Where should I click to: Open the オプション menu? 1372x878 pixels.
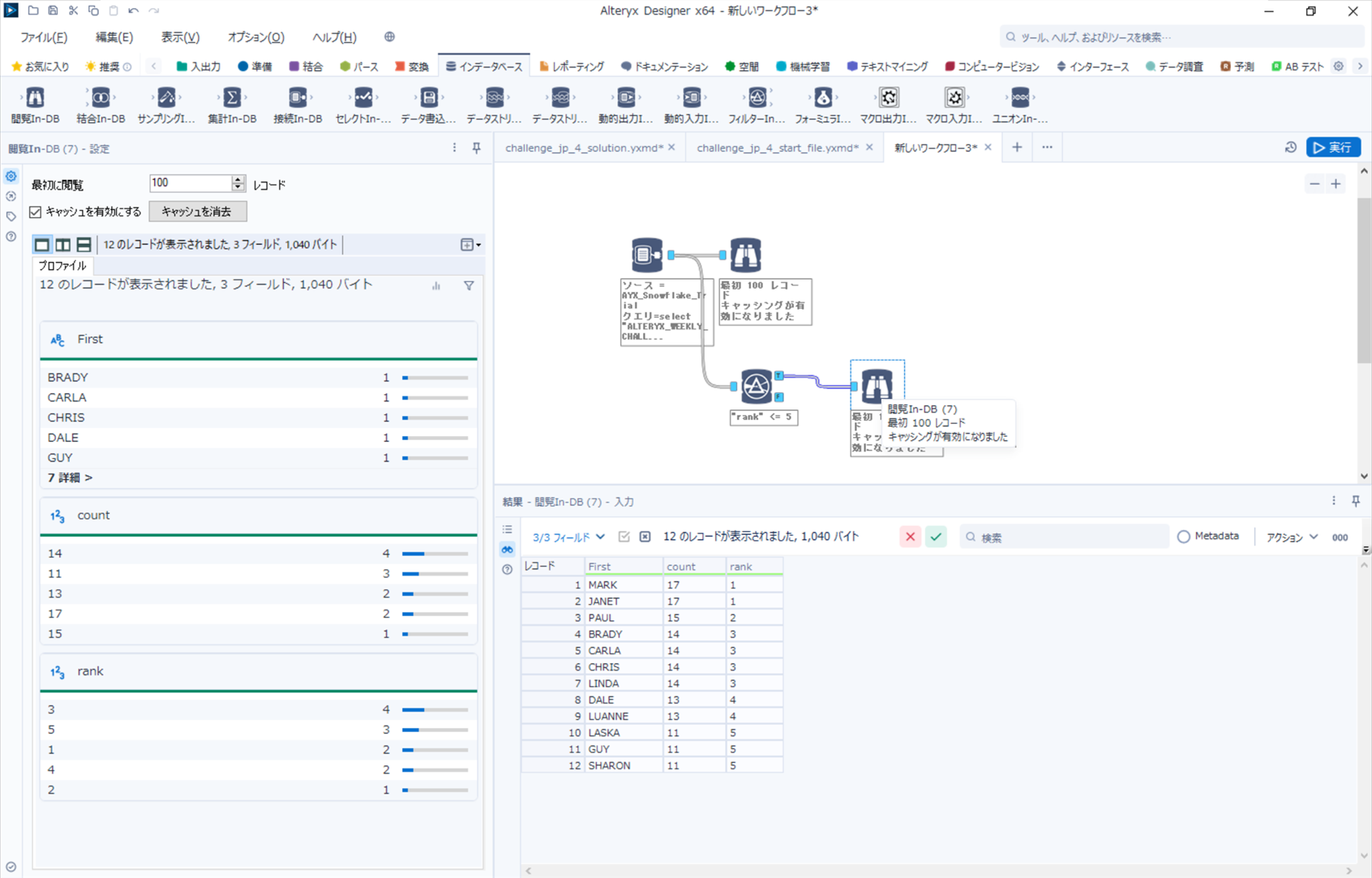[x=255, y=36]
